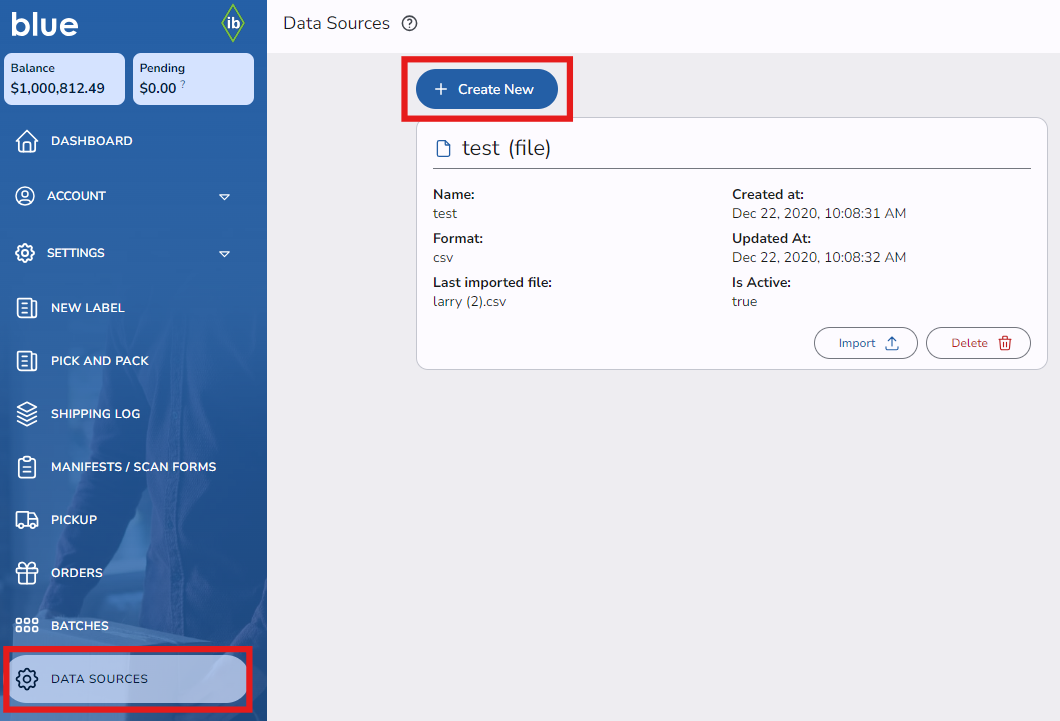
Task: Expand the Account menu arrow
Action: pyautogui.click(x=224, y=197)
